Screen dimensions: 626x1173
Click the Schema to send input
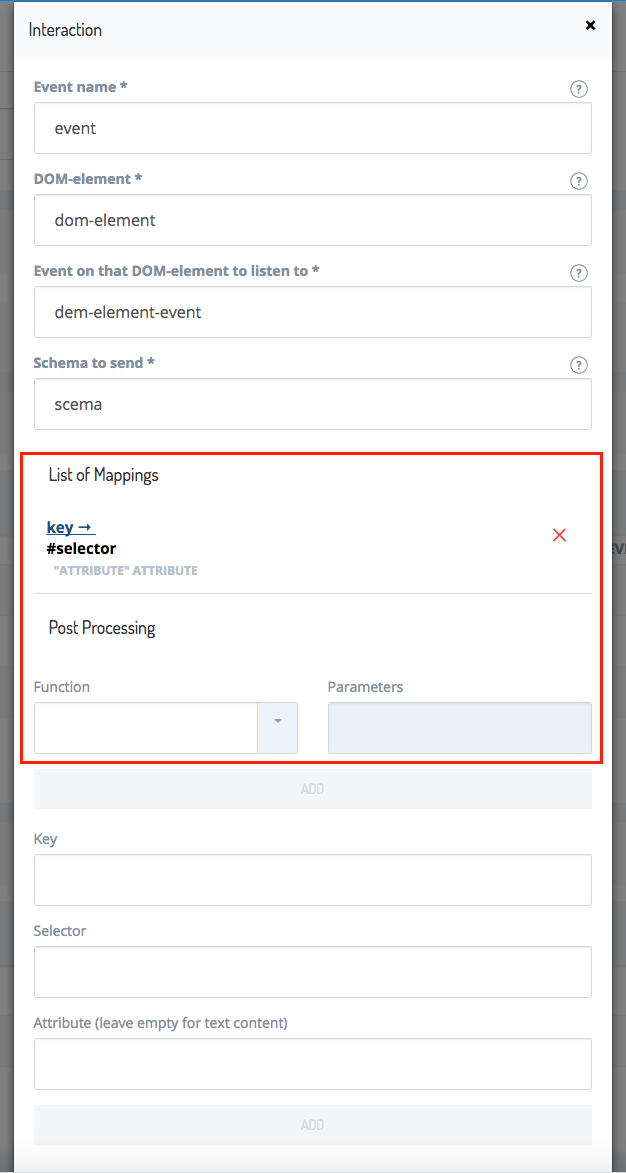[313, 404]
